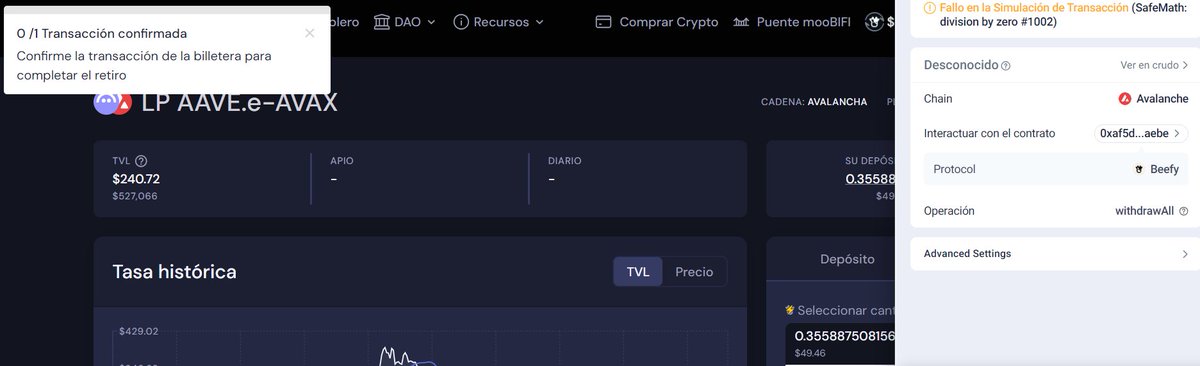1200x366 pixels.
Task: Open Puente mooBIFI bridge page
Action: click(793, 22)
